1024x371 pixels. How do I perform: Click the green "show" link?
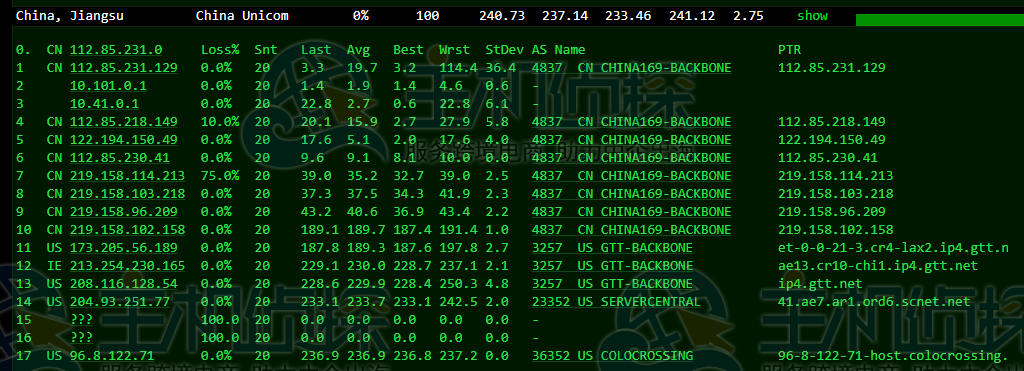pos(812,16)
